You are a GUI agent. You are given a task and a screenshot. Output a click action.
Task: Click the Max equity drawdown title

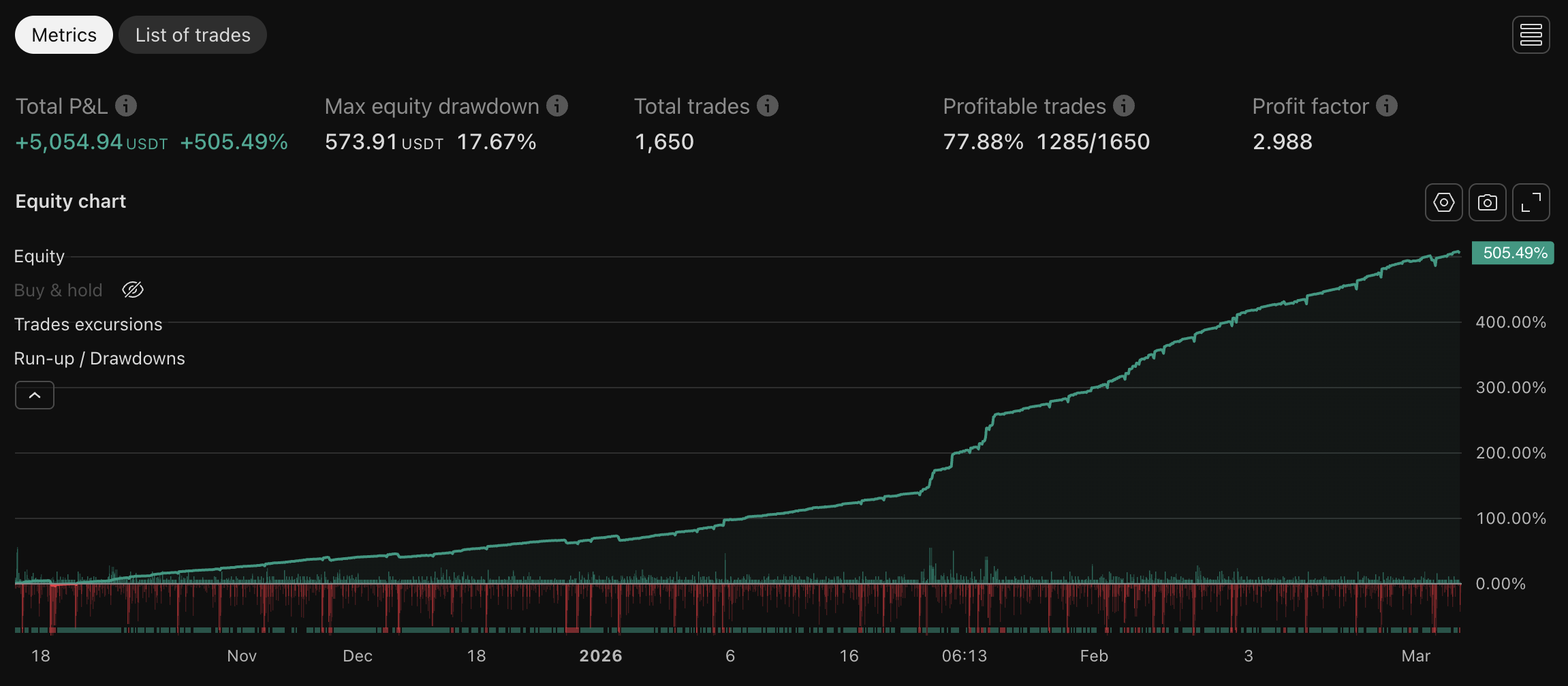[x=432, y=106]
